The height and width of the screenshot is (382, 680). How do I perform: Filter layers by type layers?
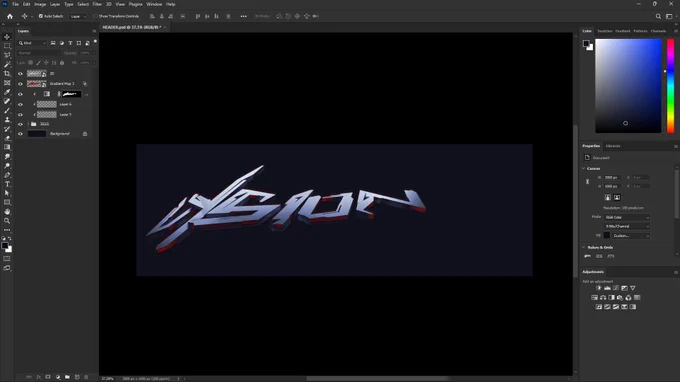[70, 43]
